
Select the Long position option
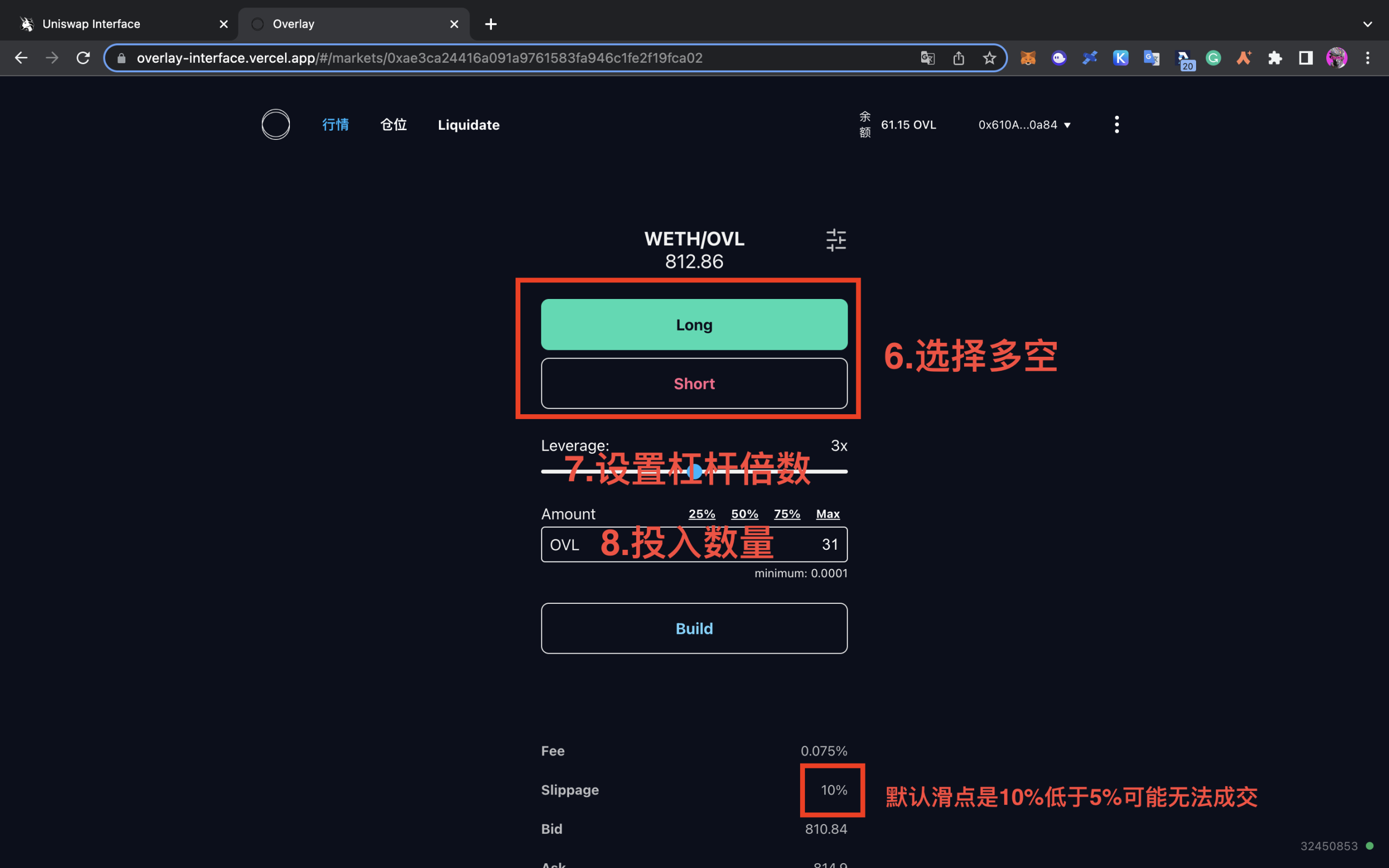point(694,324)
